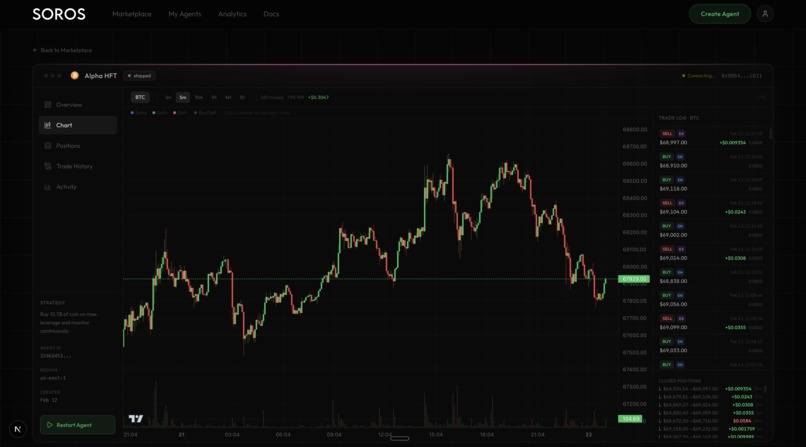Open the Activity sidebar tab

coord(78,187)
